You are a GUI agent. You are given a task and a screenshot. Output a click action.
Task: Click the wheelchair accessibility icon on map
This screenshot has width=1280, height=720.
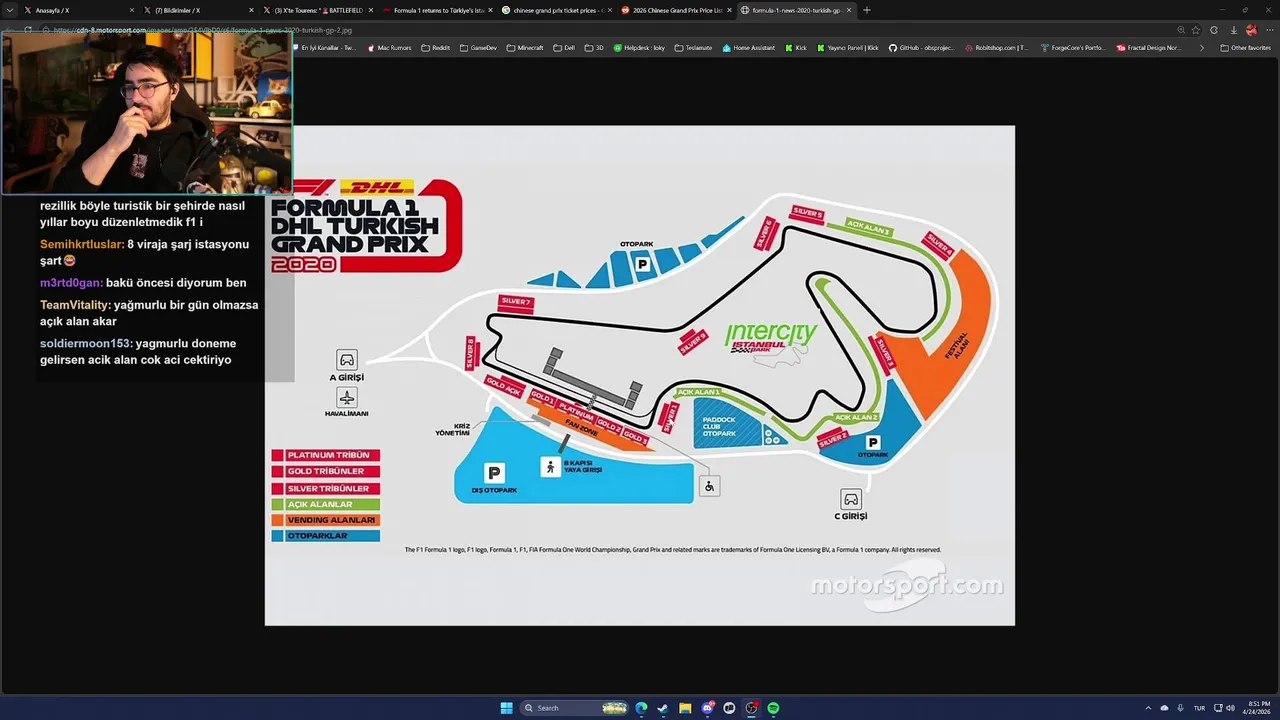709,486
